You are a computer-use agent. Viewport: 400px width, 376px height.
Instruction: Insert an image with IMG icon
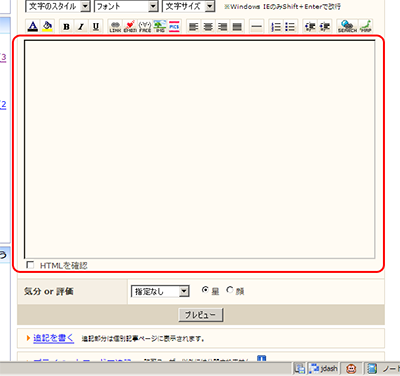click(160, 26)
